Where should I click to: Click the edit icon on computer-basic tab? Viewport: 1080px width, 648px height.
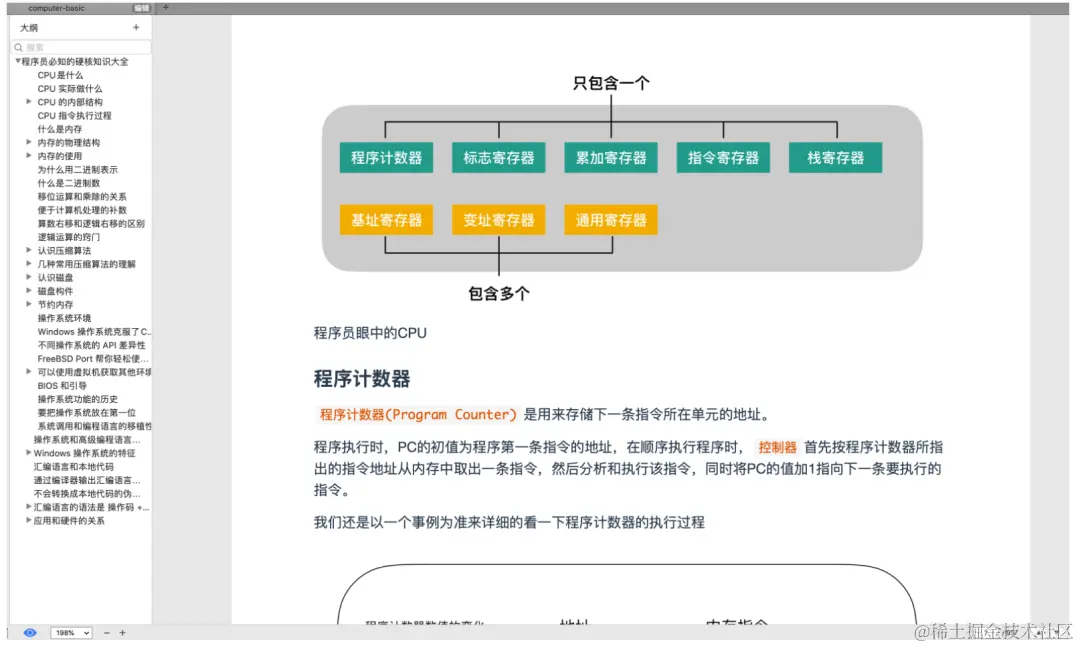click(141, 7)
